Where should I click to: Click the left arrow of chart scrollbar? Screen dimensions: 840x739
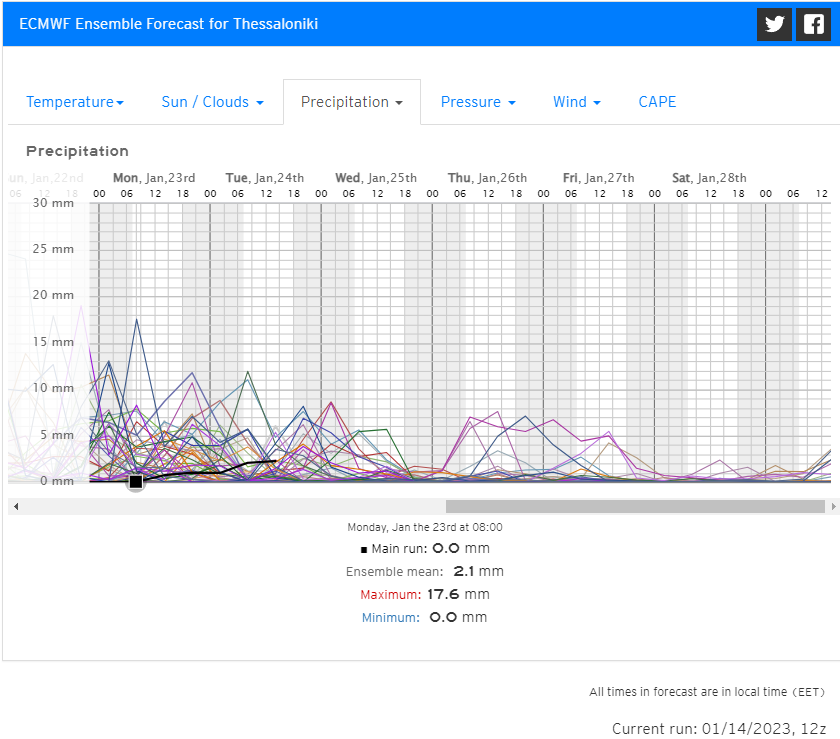click(16, 506)
